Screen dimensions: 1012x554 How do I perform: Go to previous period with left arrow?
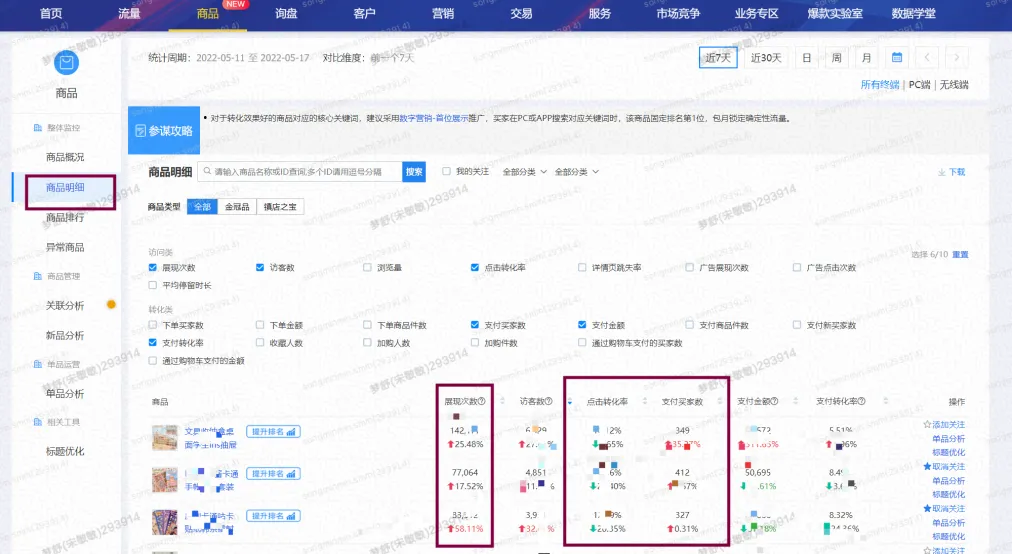point(928,58)
